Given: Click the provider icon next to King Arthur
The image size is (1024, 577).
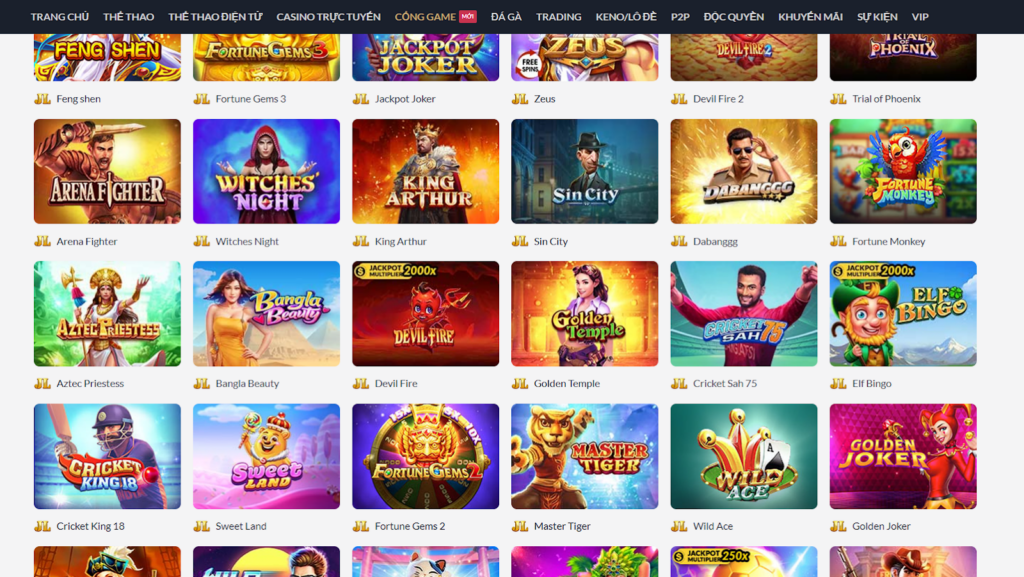Looking at the screenshot, I should (361, 242).
